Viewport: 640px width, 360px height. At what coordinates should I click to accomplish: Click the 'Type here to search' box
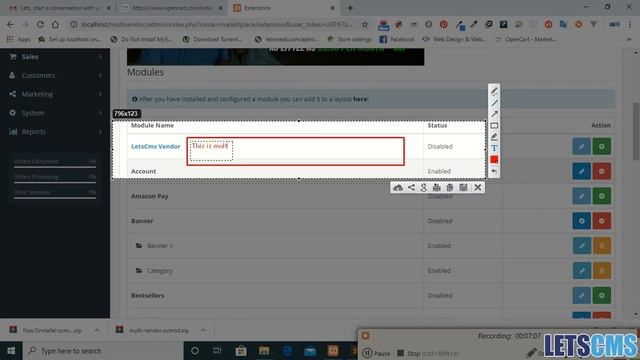[x=102, y=351]
